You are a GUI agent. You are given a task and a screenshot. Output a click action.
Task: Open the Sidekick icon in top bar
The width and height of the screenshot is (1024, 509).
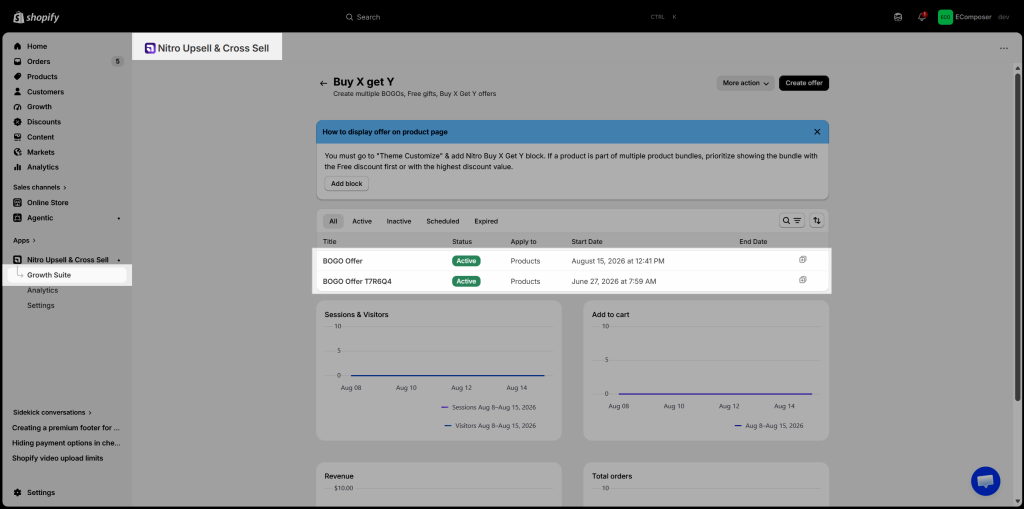point(898,17)
